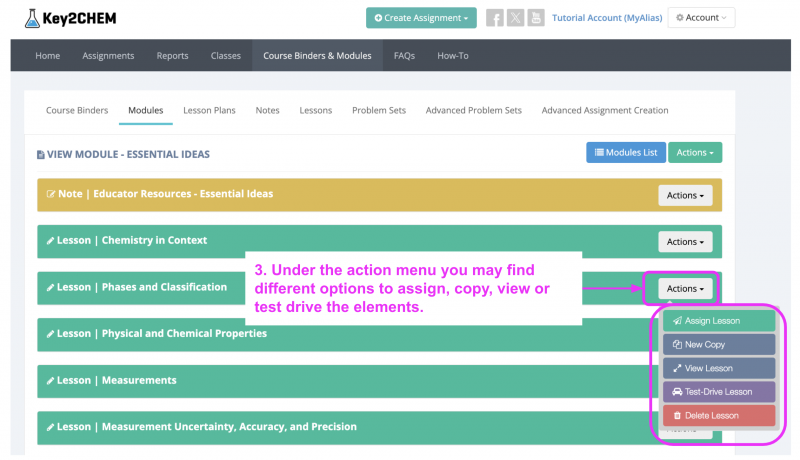Open the Facebook social icon
The height and width of the screenshot is (460, 800).
coord(494,18)
